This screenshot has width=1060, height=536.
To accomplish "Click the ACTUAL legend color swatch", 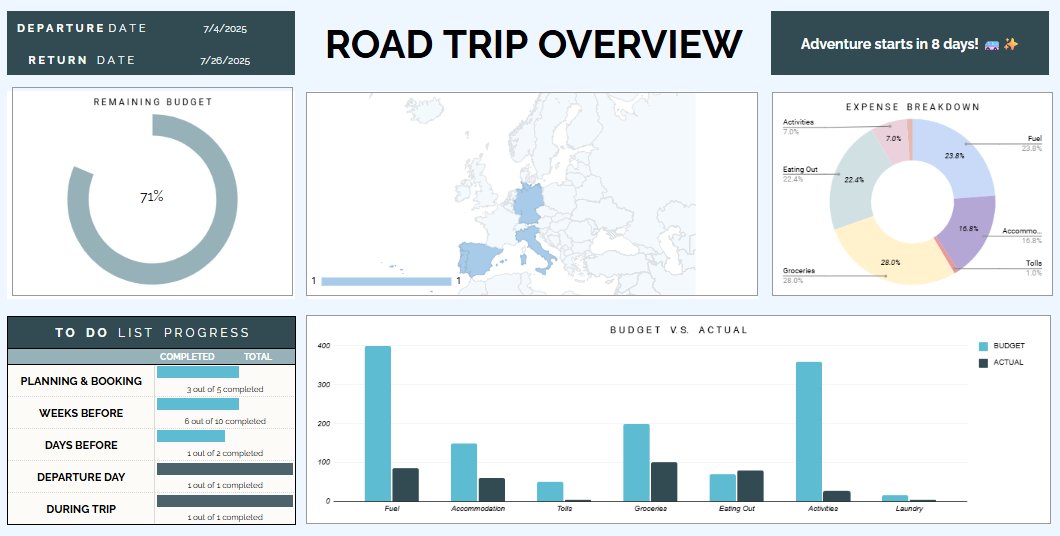I will point(984,363).
